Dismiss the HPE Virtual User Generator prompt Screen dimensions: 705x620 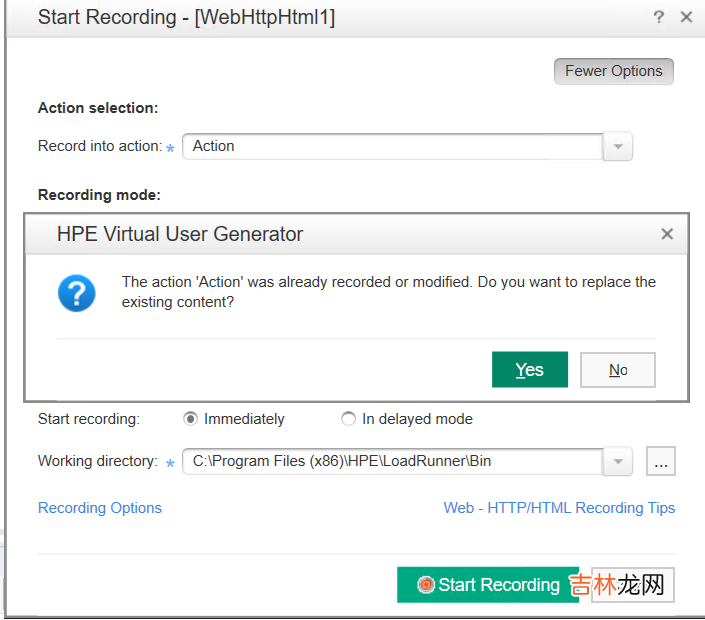(x=667, y=234)
